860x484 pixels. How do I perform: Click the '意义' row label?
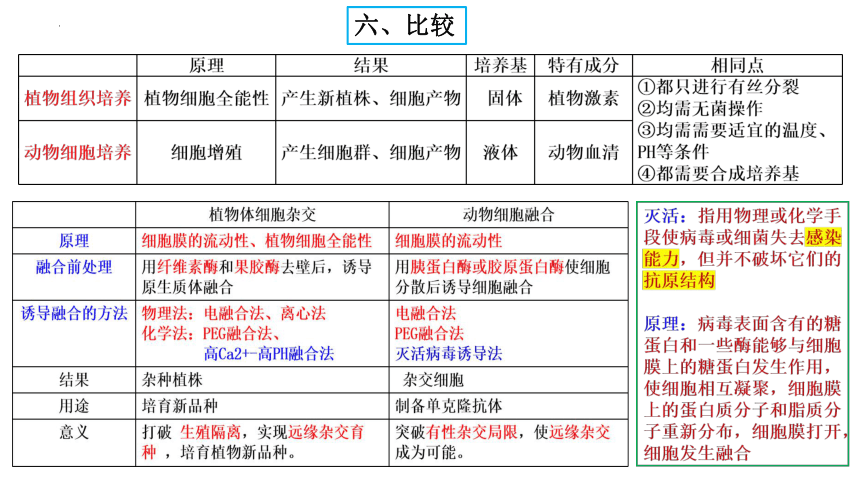pos(74,432)
